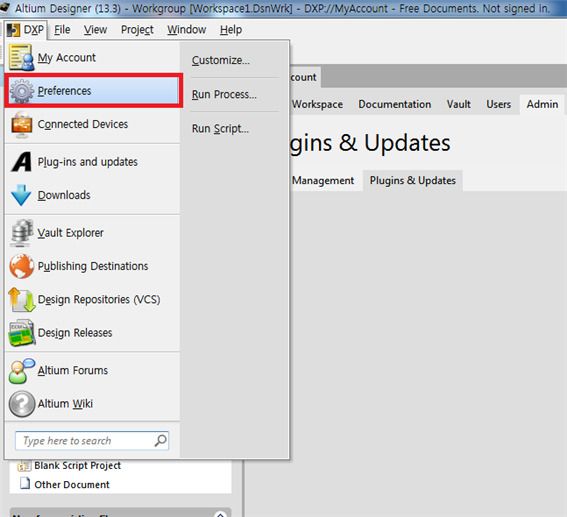Select Connected Devices menu entry
This screenshot has height=517, width=567.
(x=92, y=124)
